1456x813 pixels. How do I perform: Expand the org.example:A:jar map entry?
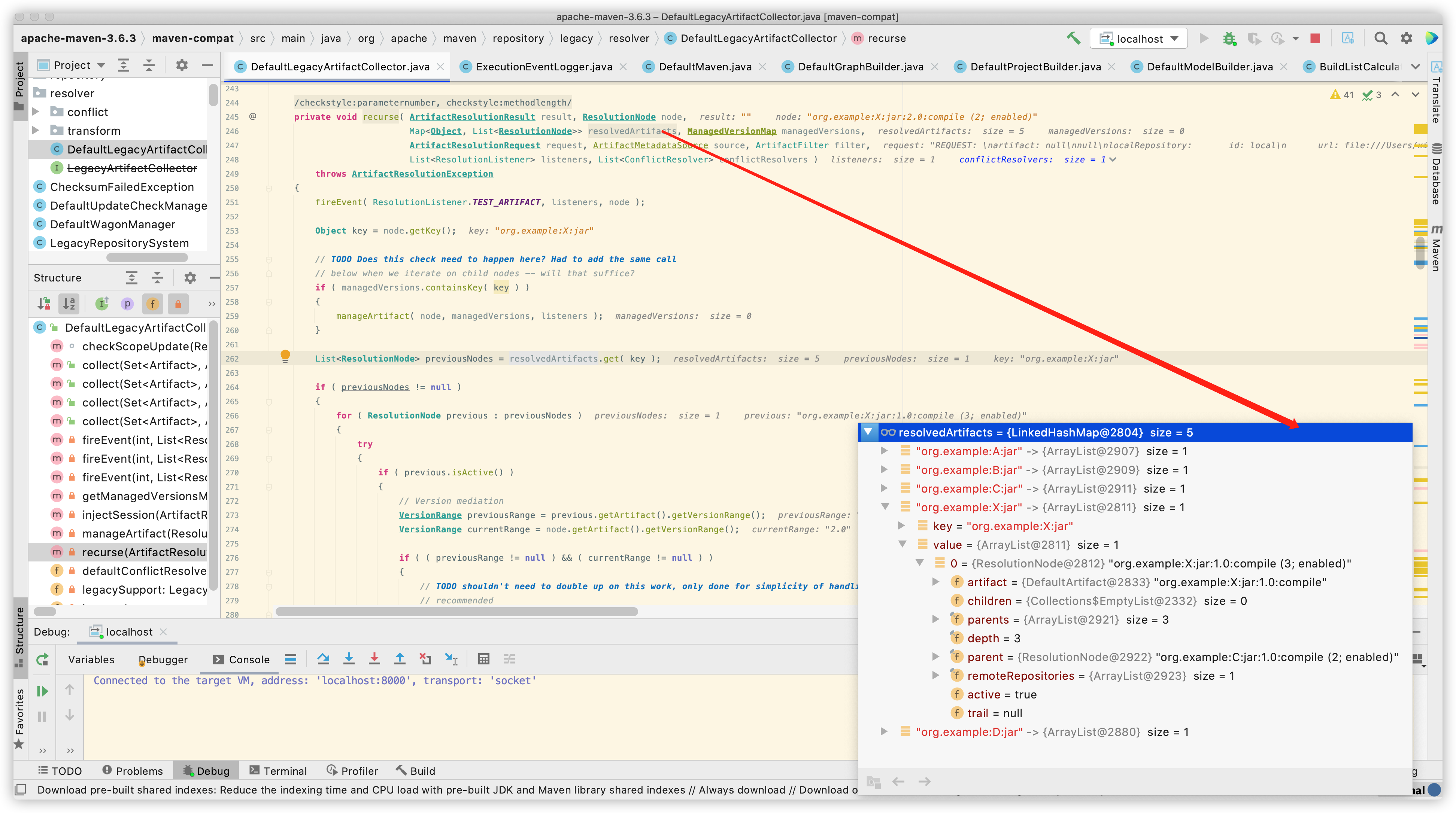pyautogui.click(x=884, y=451)
